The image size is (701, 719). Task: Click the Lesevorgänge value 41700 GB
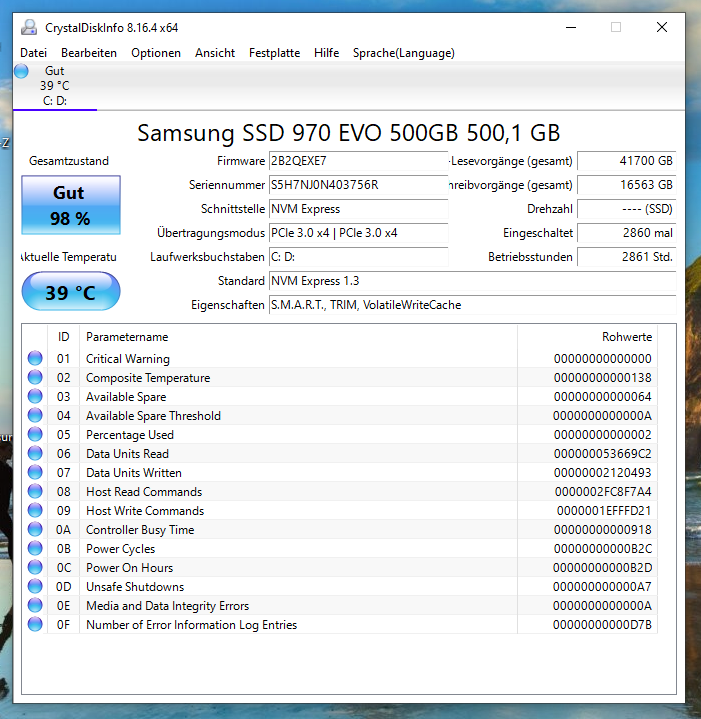(626, 161)
